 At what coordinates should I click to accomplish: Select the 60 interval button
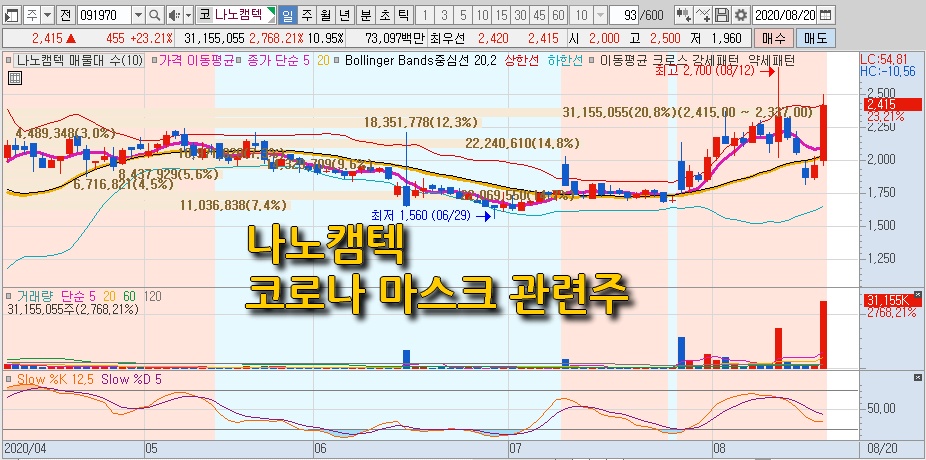click(x=557, y=15)
